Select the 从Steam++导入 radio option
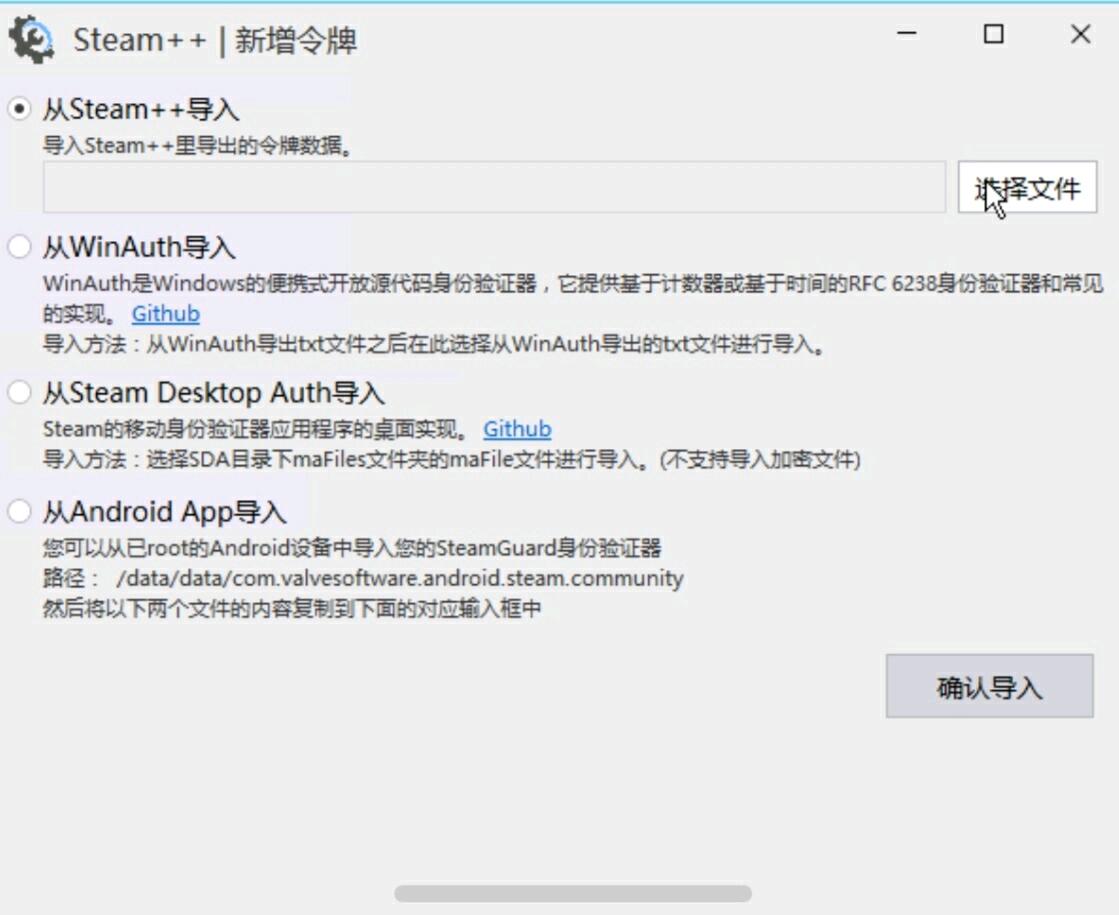 (19, 109)
